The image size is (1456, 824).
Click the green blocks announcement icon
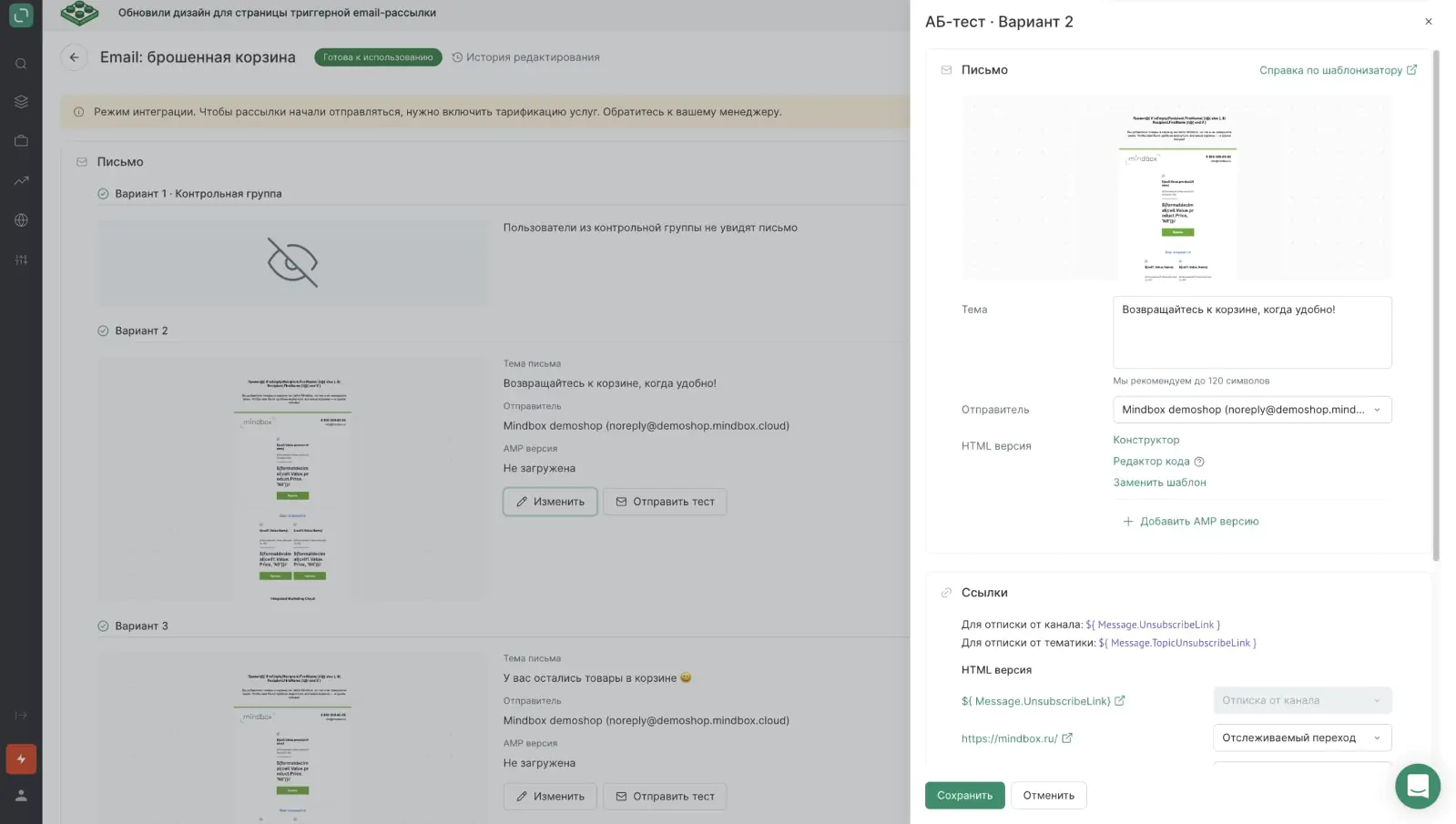(79, 13)
